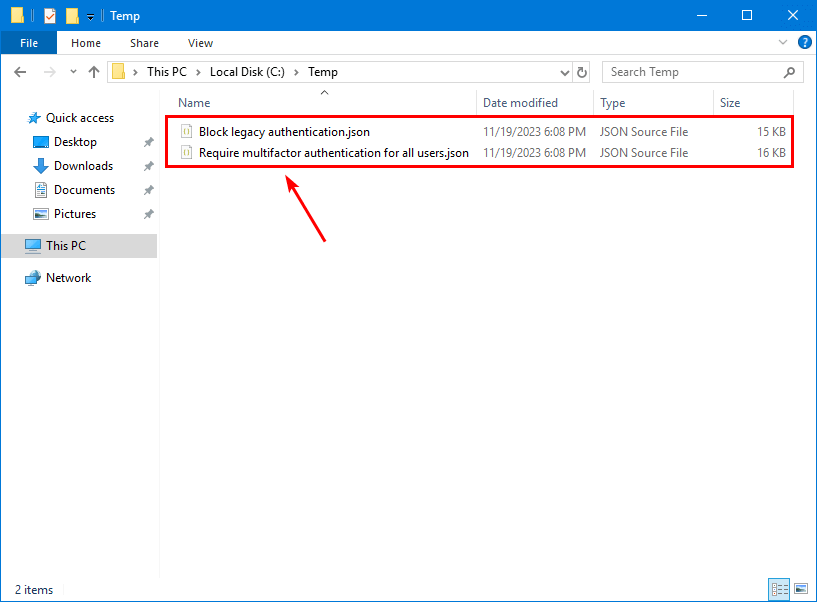The height and width of the screenshot is (602, 817).
Task: Click the search magnifier icon
Action: click(789, 72)
